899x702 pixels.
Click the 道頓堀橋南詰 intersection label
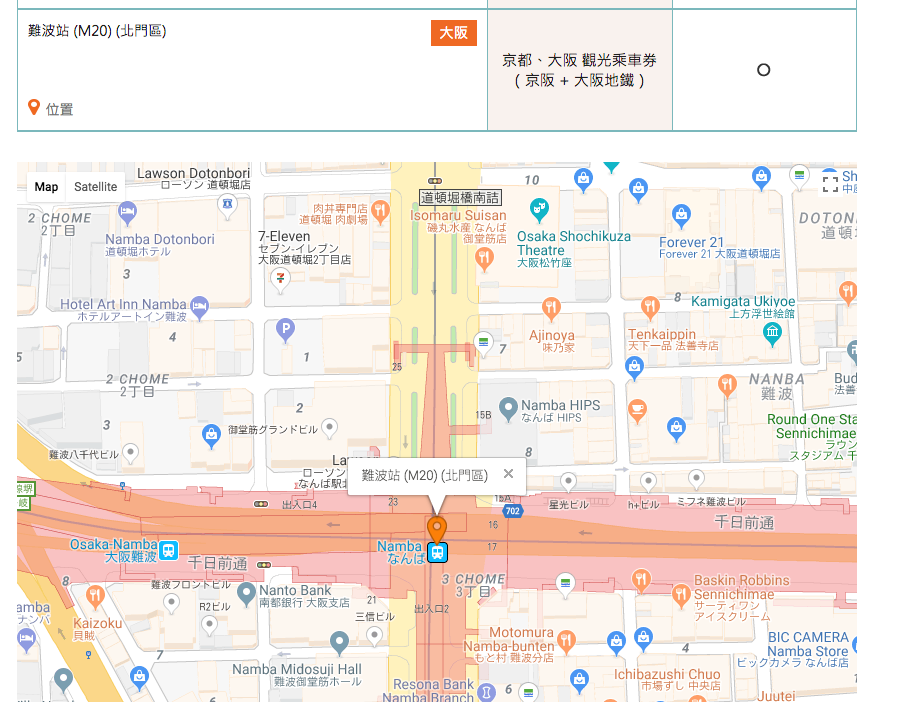point(460,198)
